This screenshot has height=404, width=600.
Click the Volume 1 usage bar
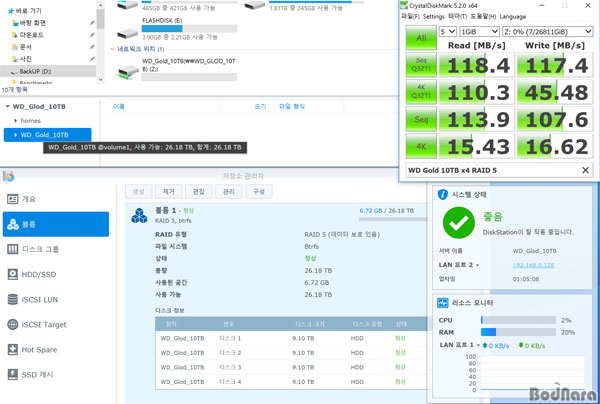393,219
